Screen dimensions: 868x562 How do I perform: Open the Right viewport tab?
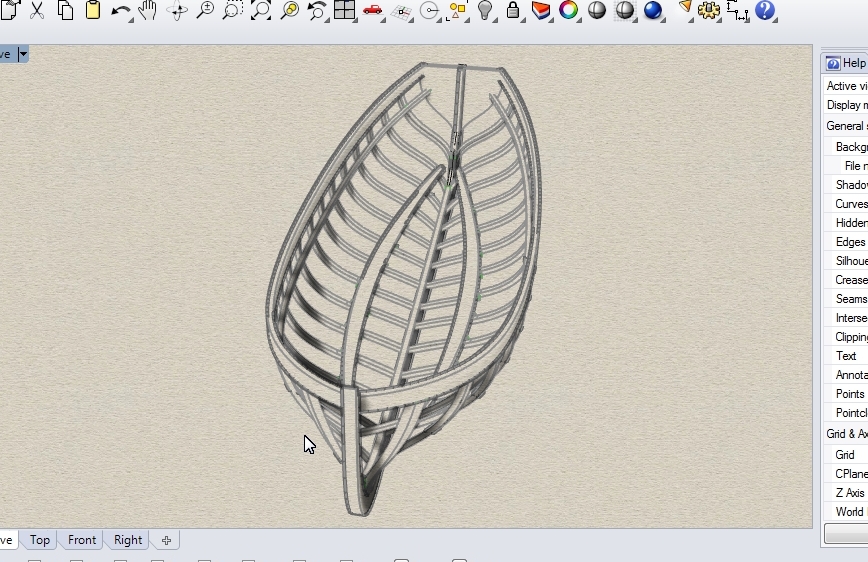point(128,540)
